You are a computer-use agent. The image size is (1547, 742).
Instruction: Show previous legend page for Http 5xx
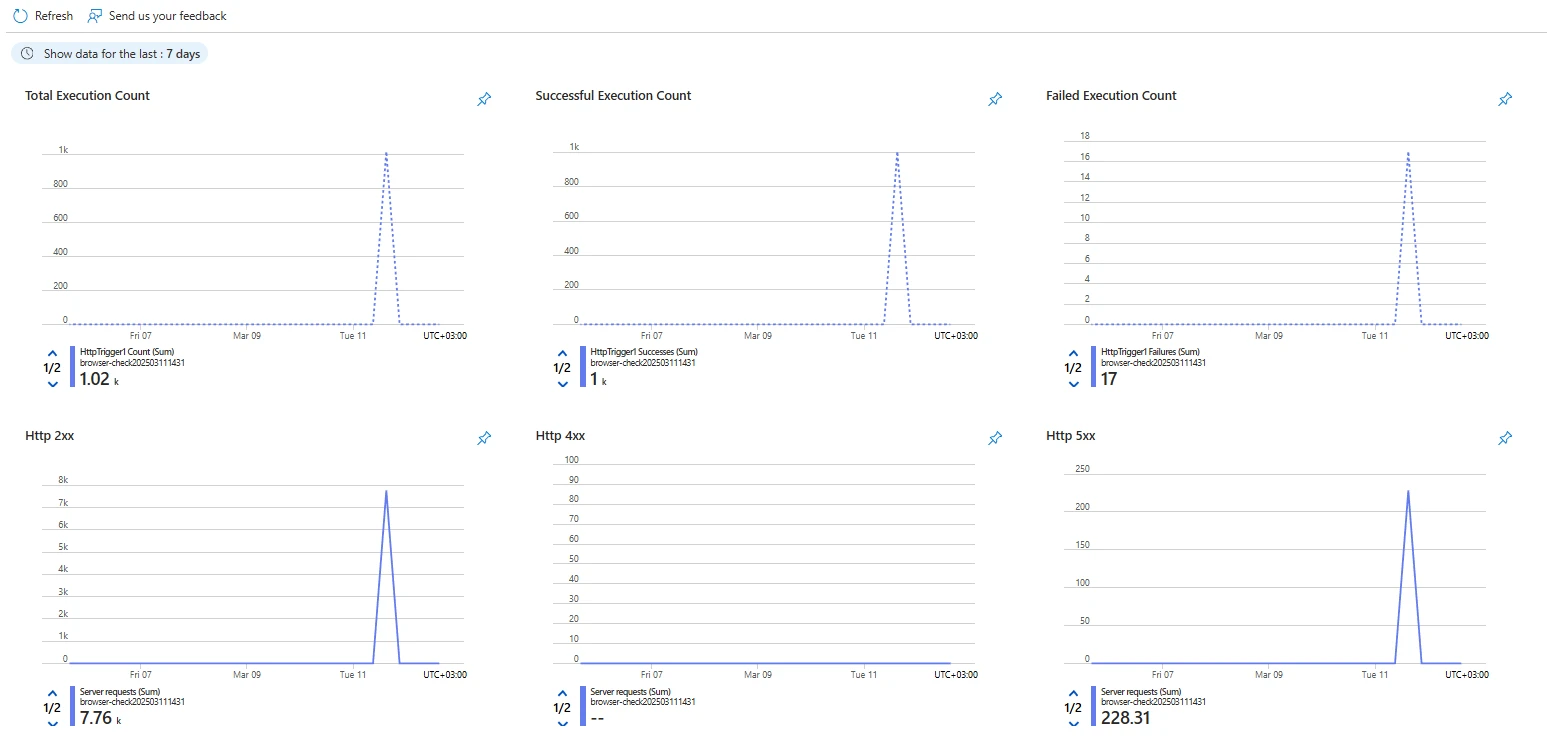pyautogui.click(x=1073, y=692)
